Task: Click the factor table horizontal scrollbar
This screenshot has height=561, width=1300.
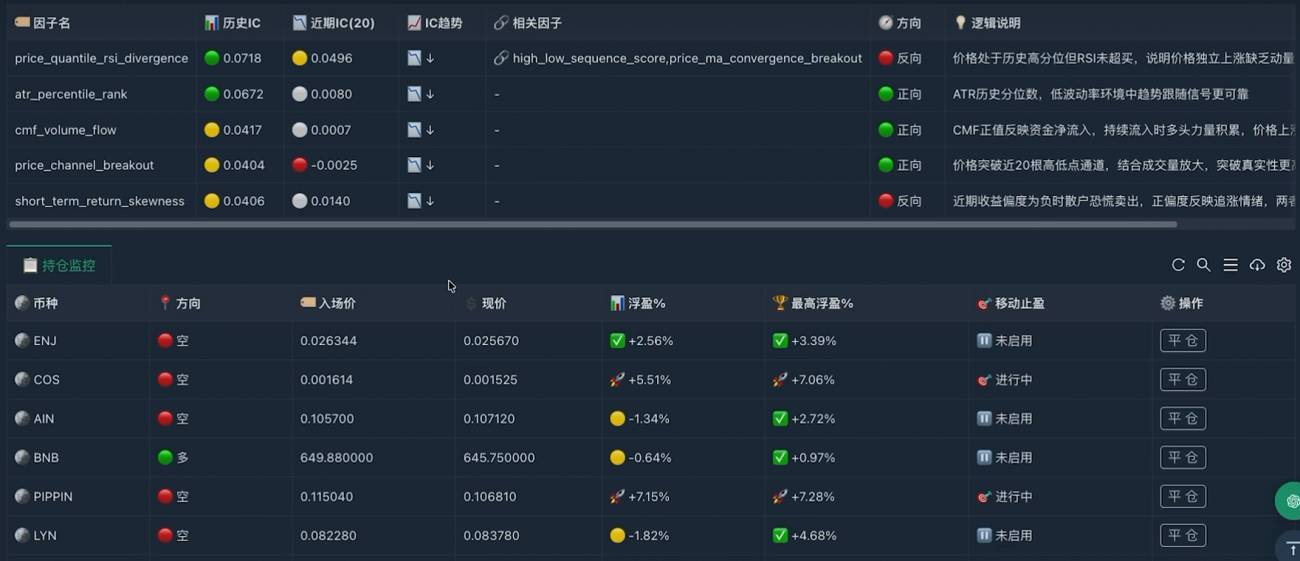Action: tap(600, 225)
